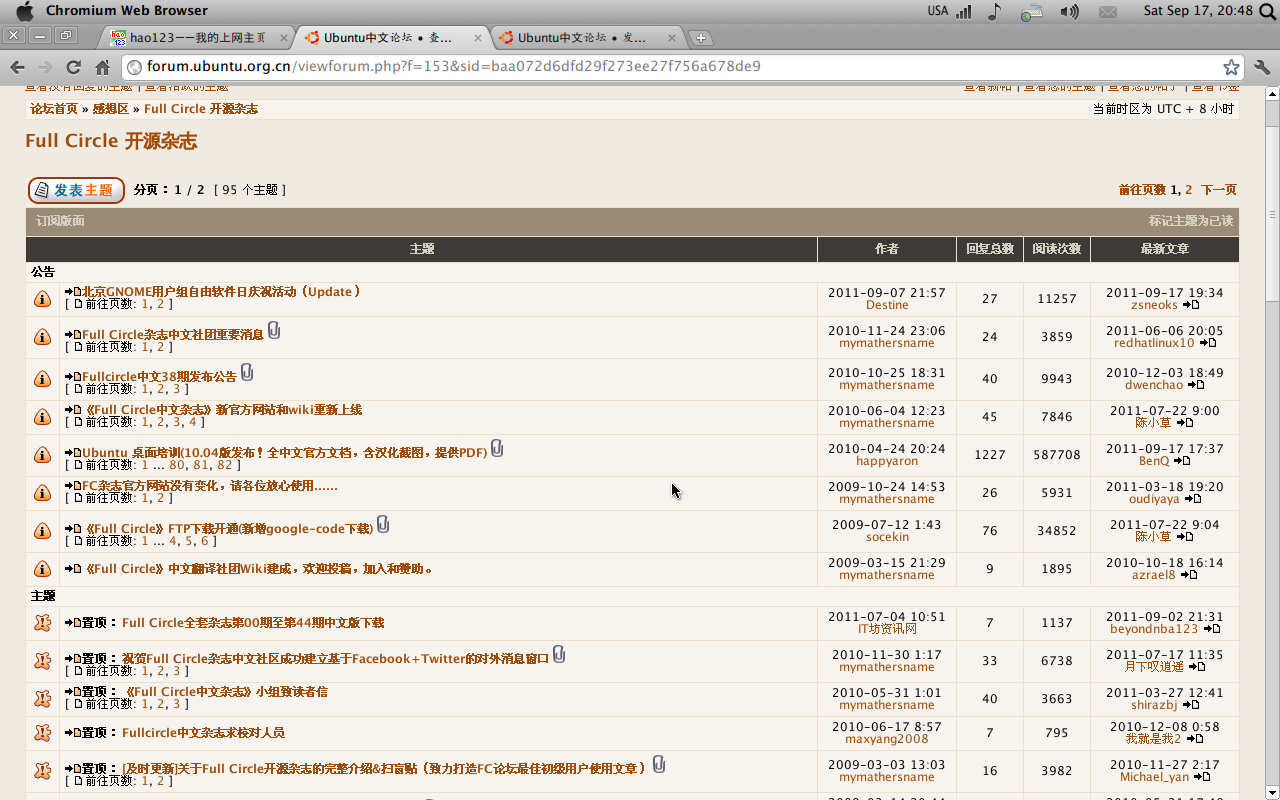Image resolution: width=1280 pixels, height=800 pixels.
Task: Click attachment paperclip on FTP下载开通 topic
Action: pyautogui.click(x=383, y=525)
